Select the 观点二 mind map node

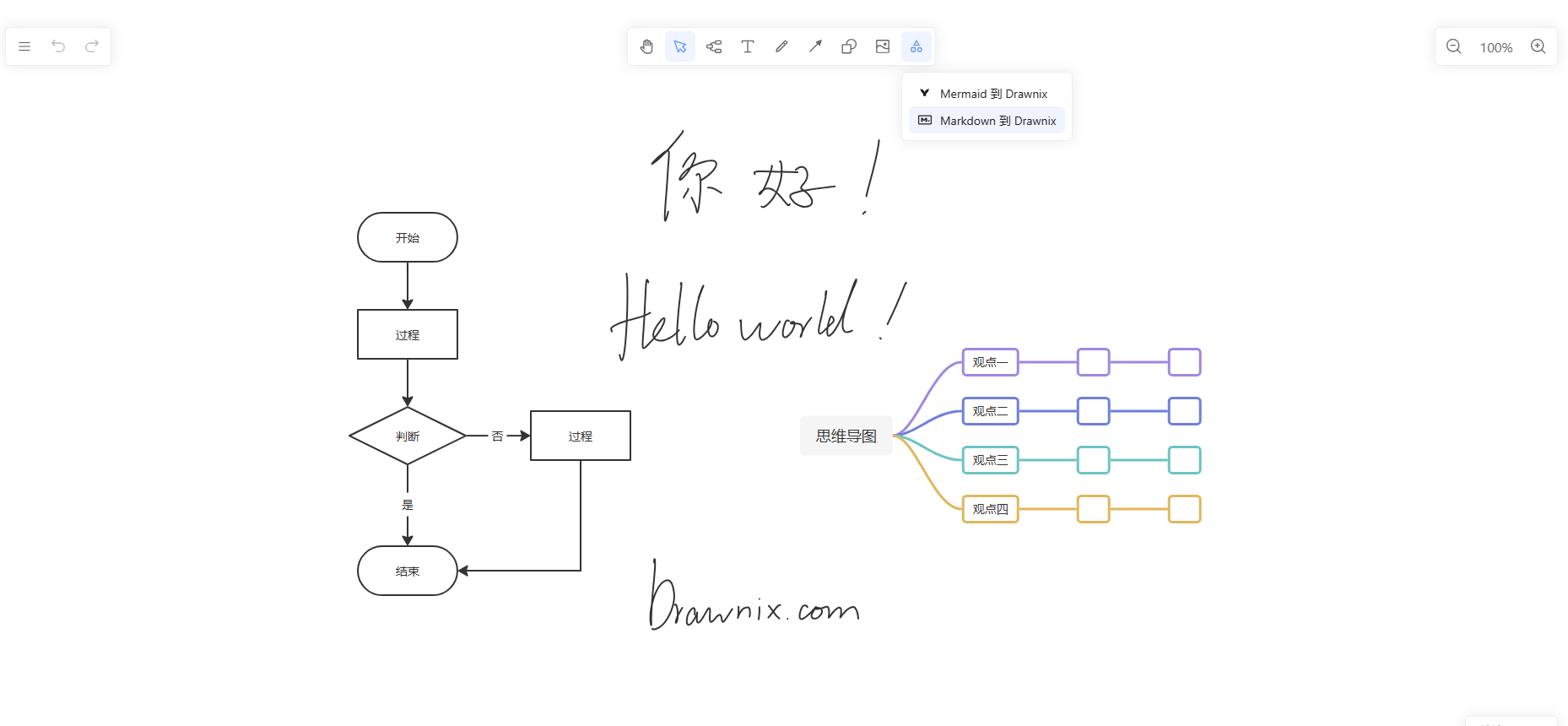[x=991, y=411]
